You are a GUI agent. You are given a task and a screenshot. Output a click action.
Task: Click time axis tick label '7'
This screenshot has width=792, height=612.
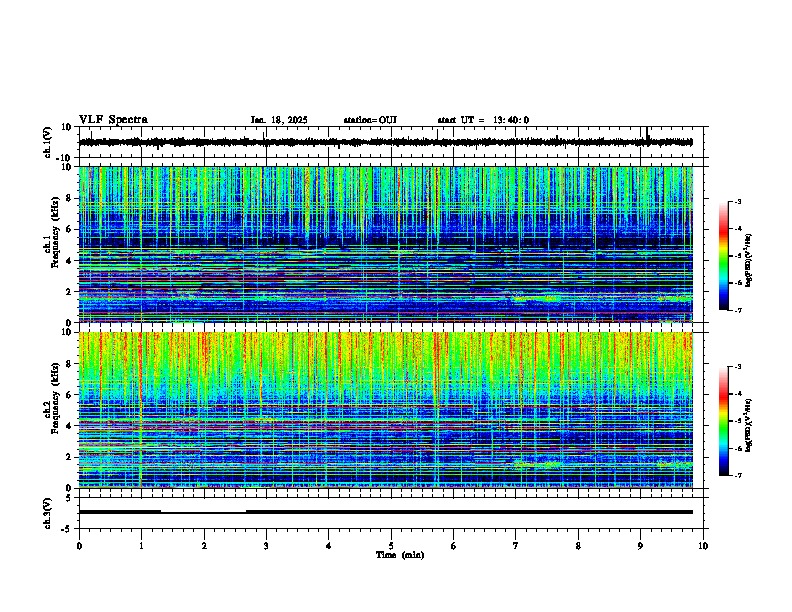(x=516, y=546)
